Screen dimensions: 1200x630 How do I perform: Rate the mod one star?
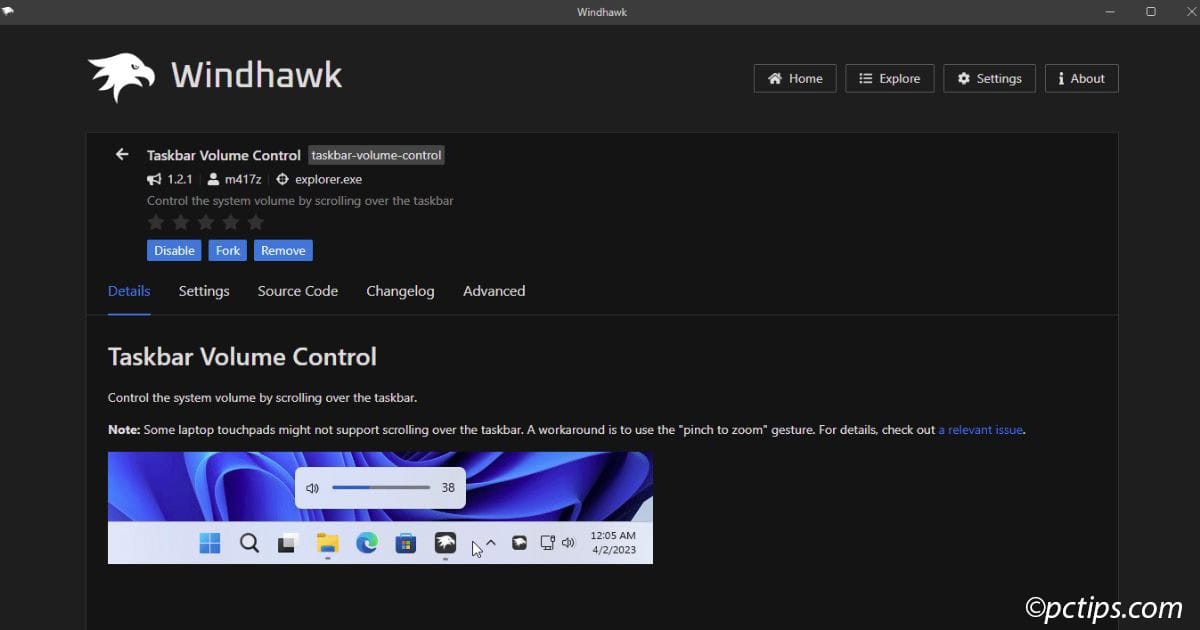coord(156,222)
